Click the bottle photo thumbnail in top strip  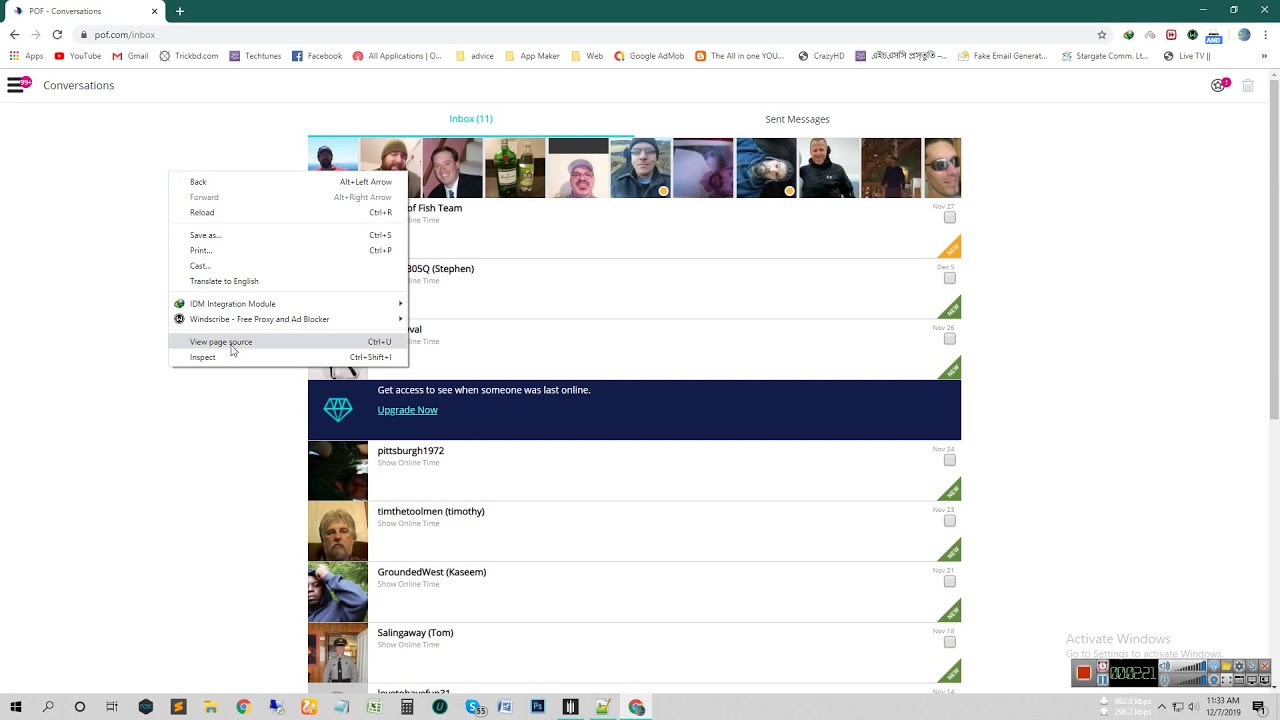click(515, 168)
